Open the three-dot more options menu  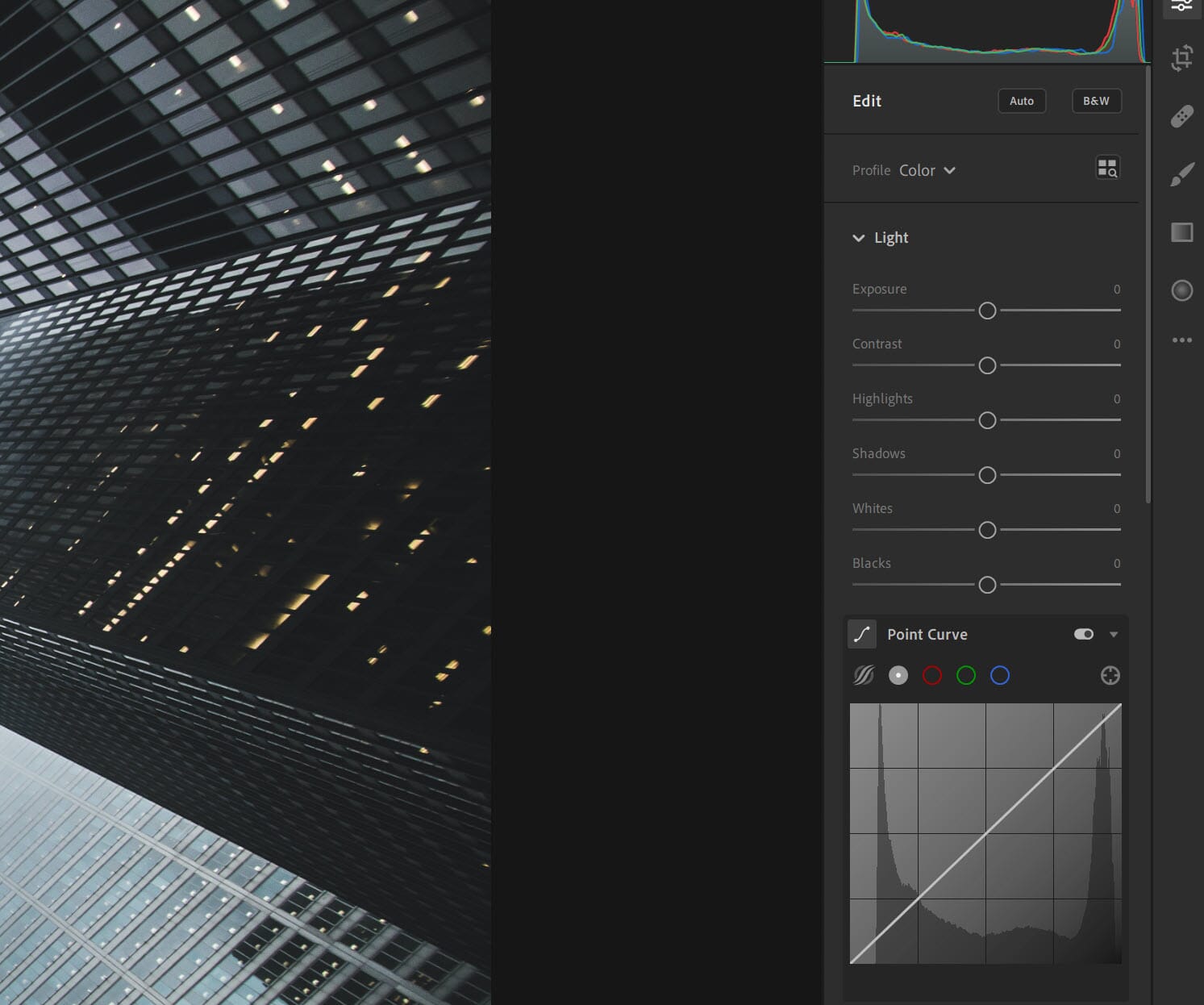(x=1182, y=340)
